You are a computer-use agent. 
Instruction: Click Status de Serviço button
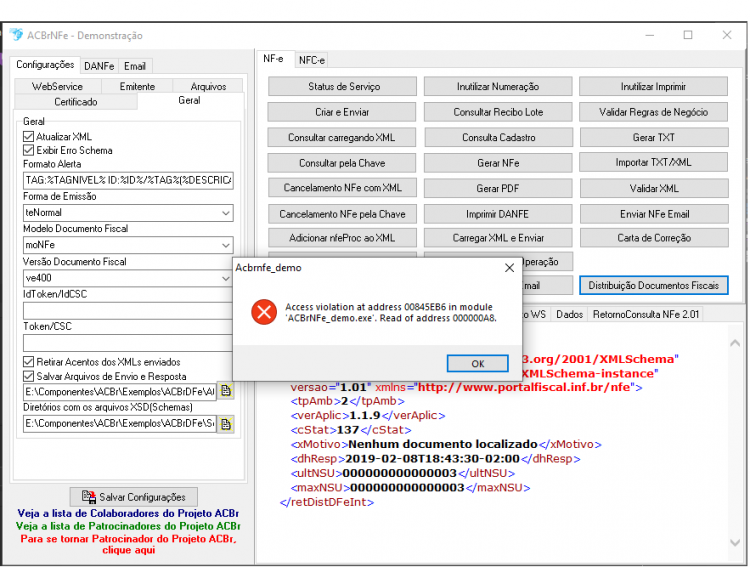pos(342,87)
